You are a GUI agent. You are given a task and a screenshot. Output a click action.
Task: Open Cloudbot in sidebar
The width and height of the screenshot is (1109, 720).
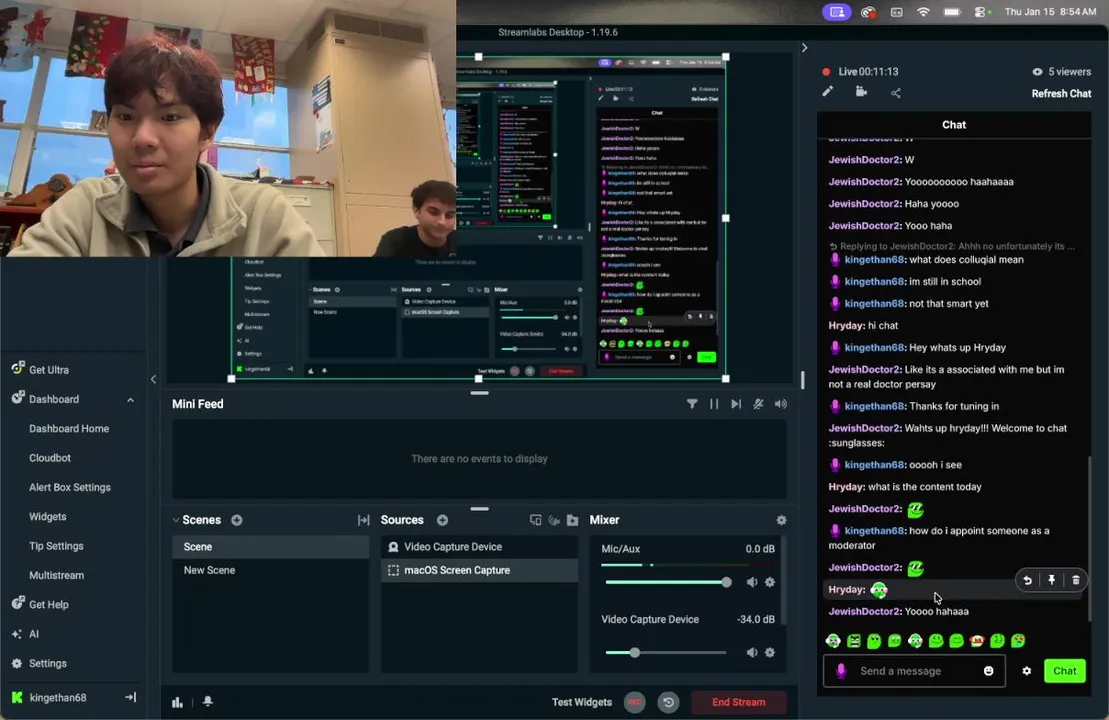coord(50,458)
